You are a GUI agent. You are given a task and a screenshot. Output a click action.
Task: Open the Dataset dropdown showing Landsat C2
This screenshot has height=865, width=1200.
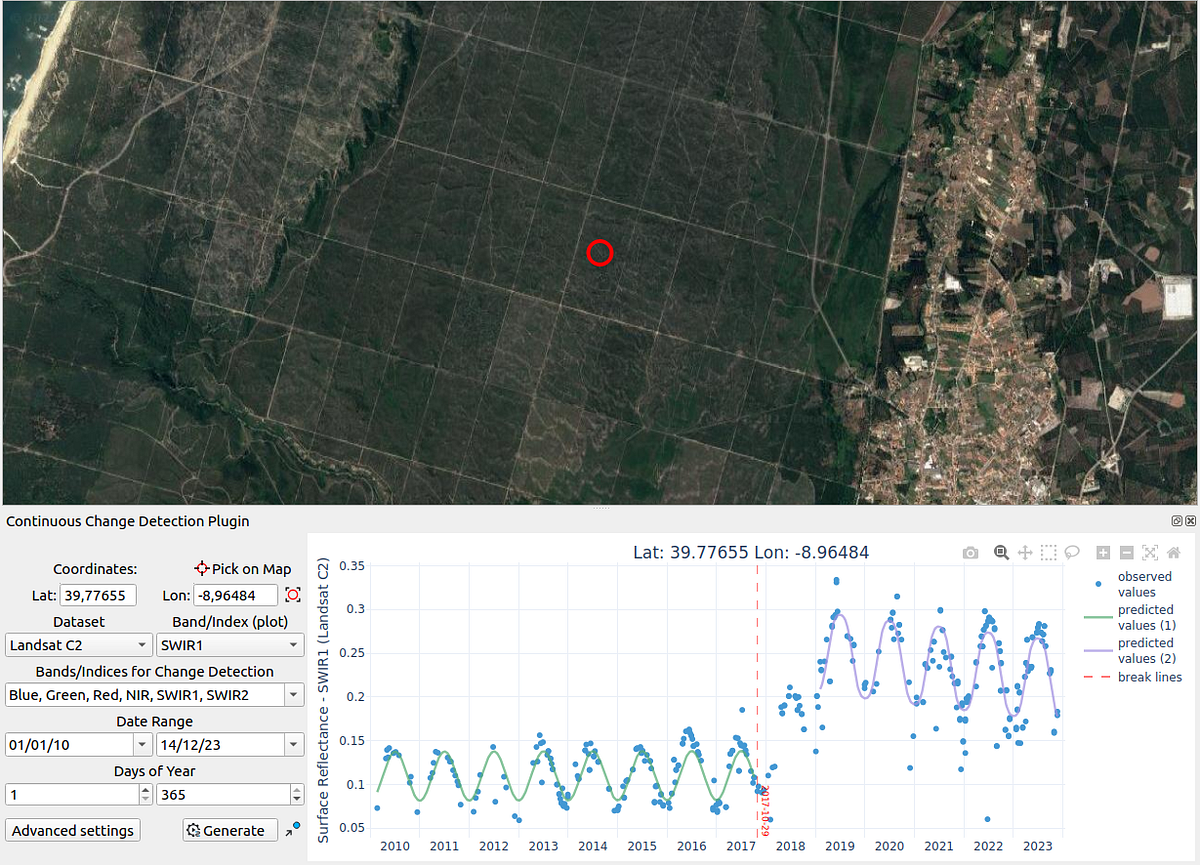click(78, 645)
